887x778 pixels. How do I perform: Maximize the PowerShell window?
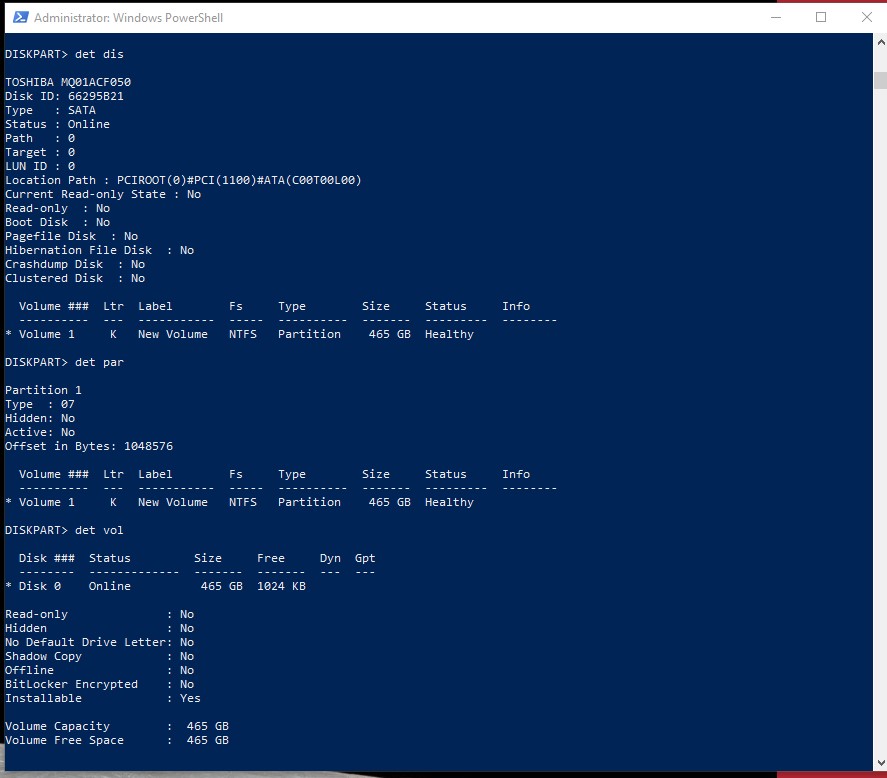tap(821, 17)
